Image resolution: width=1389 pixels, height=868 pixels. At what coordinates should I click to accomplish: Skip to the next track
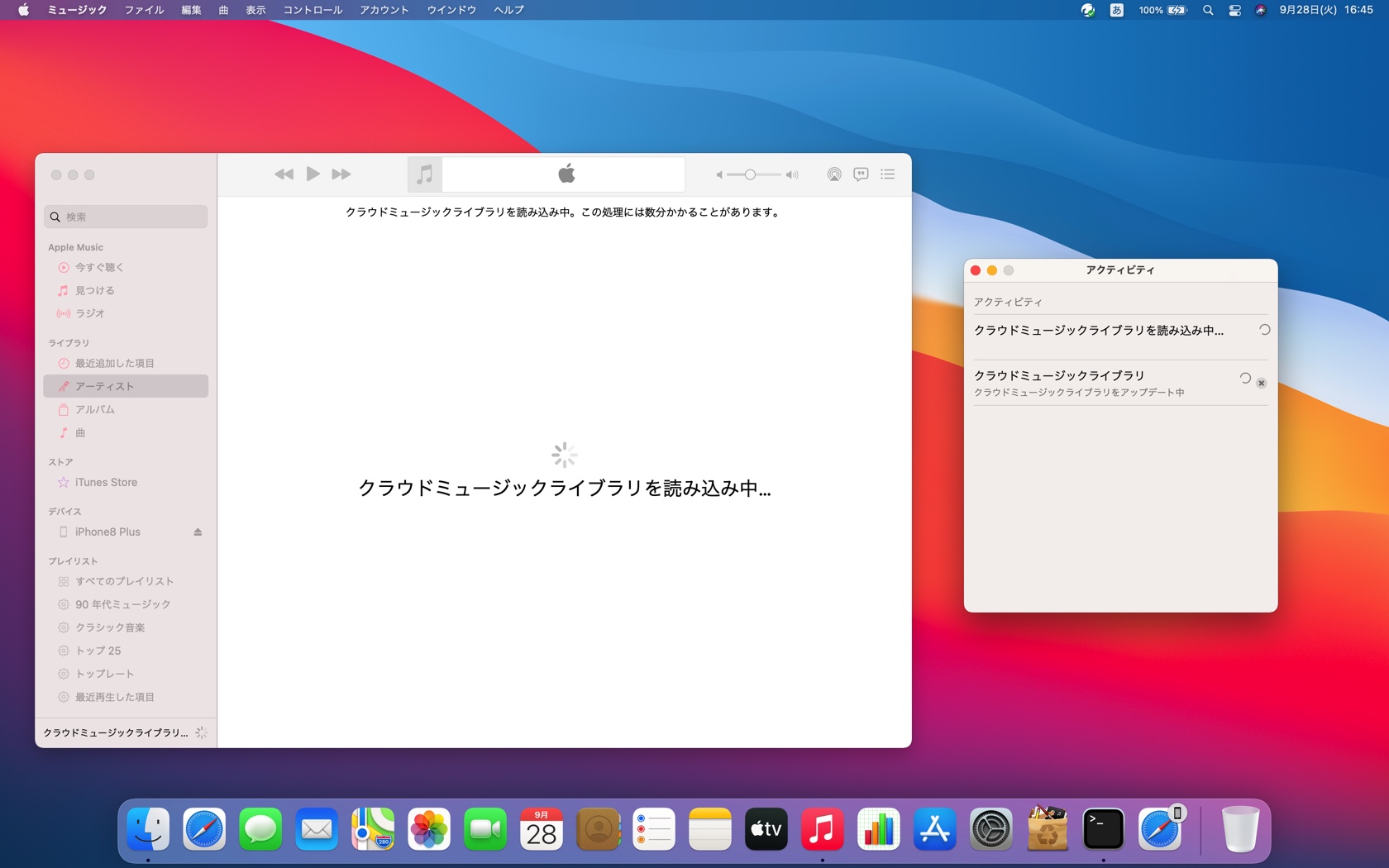[341, 174]
